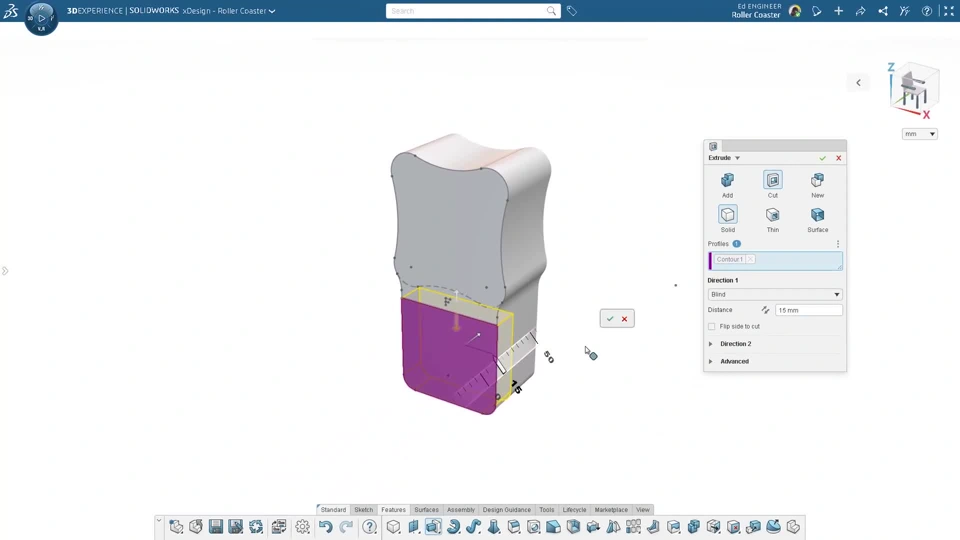Select the Loft feature icon

(493, 527)
